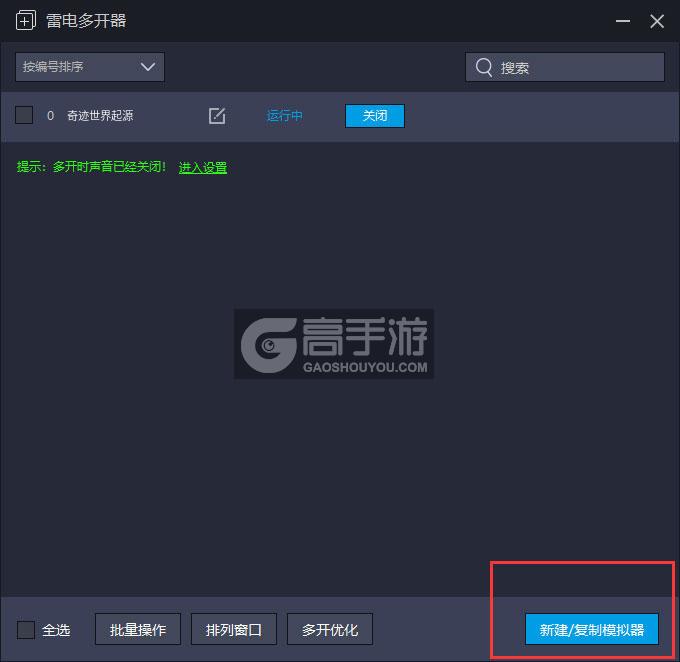
Task: Toggle the 全选 checkbox
Action: coord(26,629)
